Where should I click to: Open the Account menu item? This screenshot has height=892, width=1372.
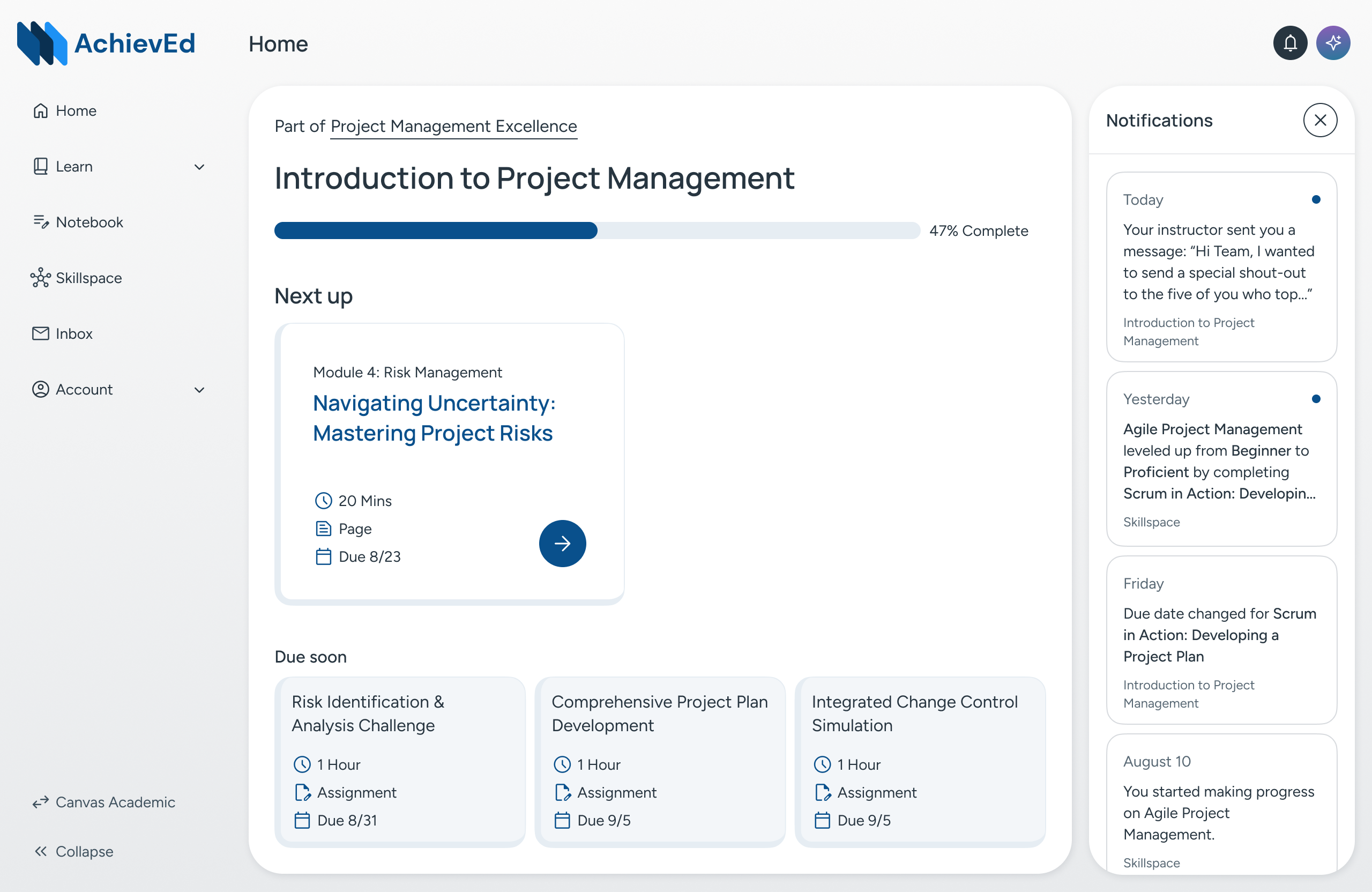[x=84, y=390]
